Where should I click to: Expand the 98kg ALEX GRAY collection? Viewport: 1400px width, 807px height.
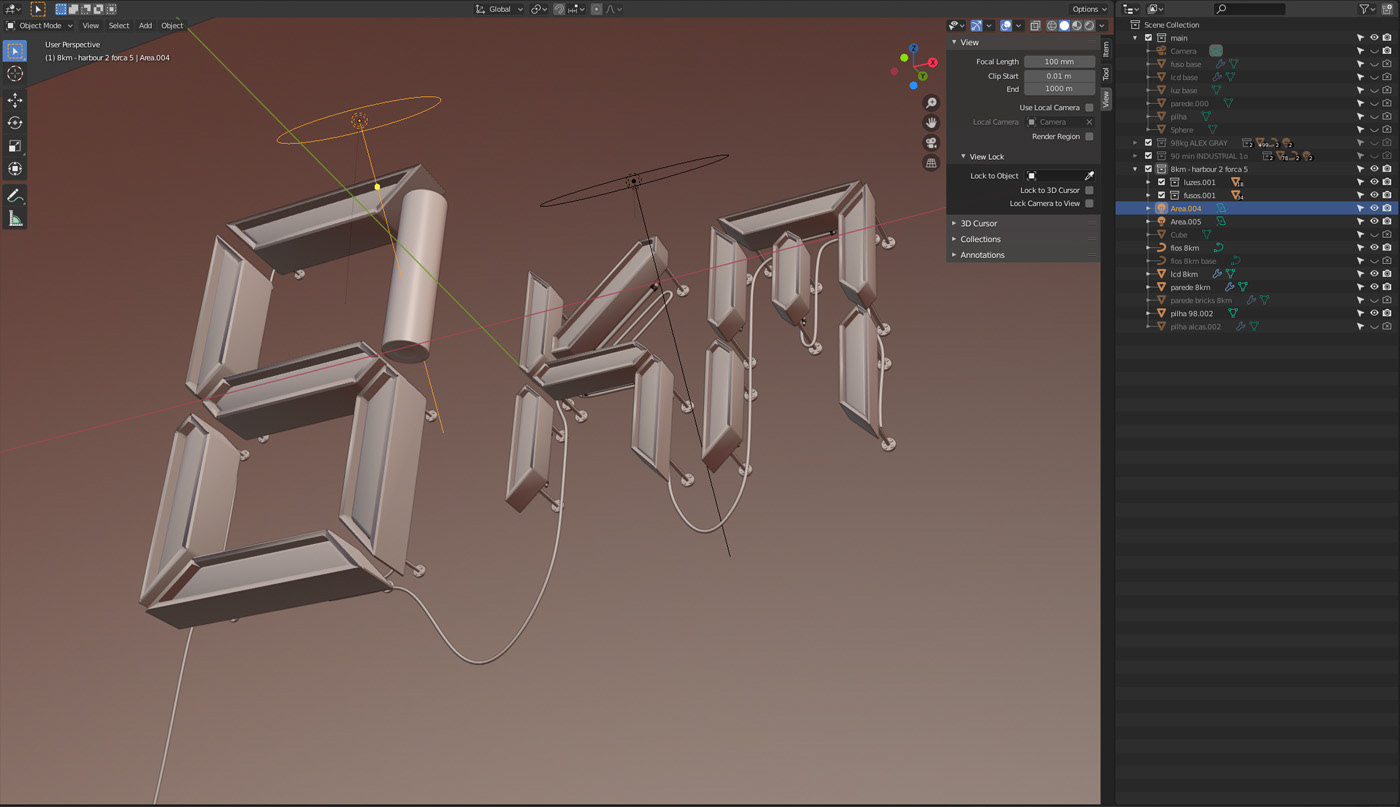[1135, 143]
